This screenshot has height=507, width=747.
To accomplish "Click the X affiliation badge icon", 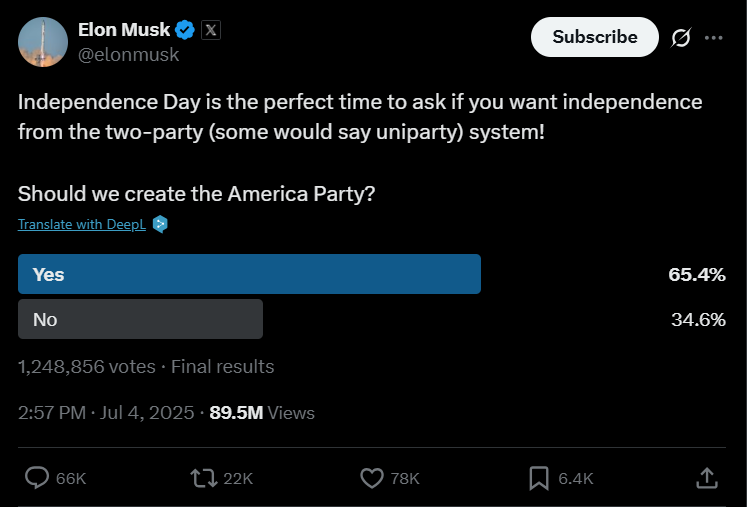I will (x=211, y=30).
